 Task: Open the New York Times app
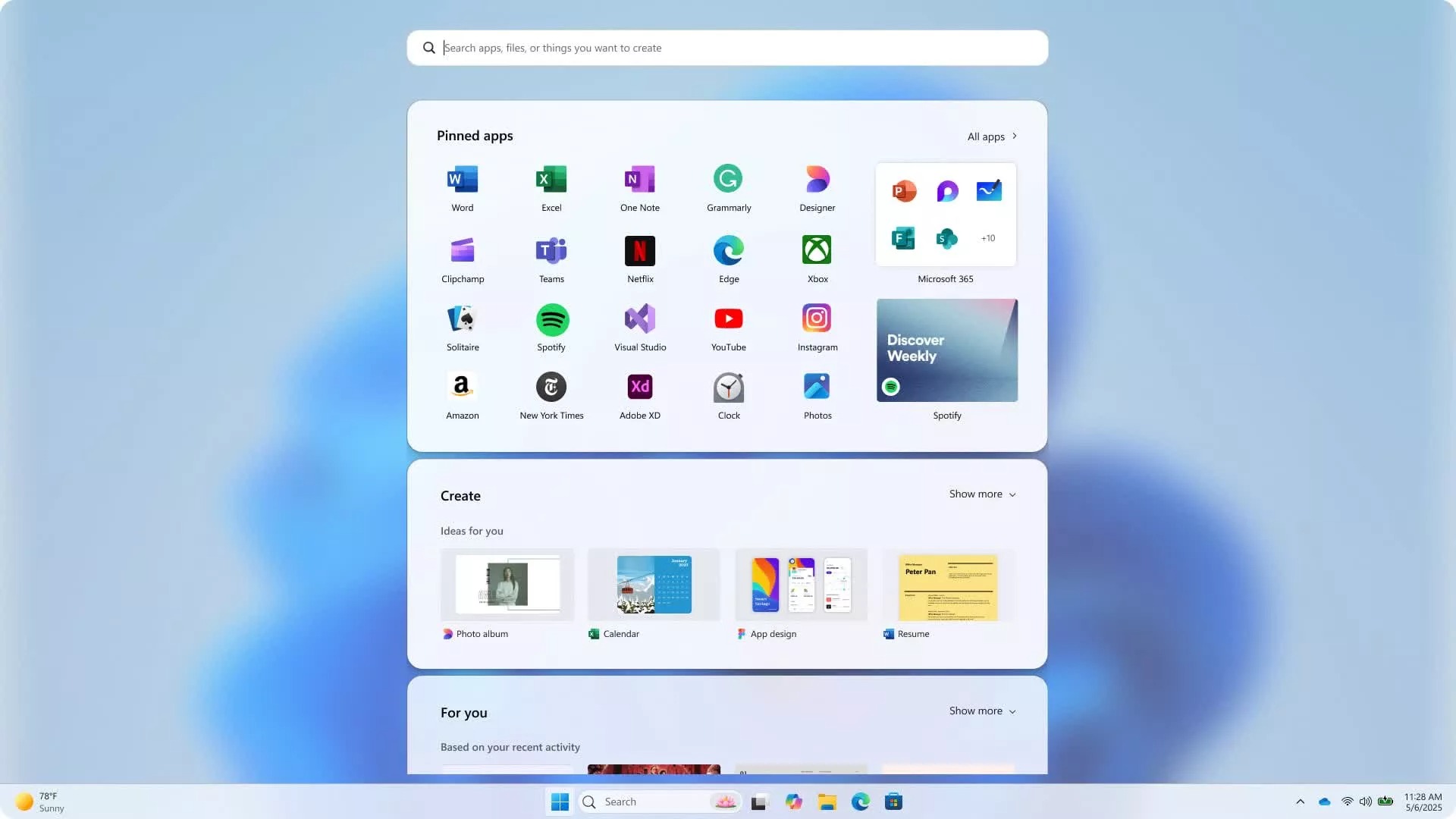(x=551, y=394)
